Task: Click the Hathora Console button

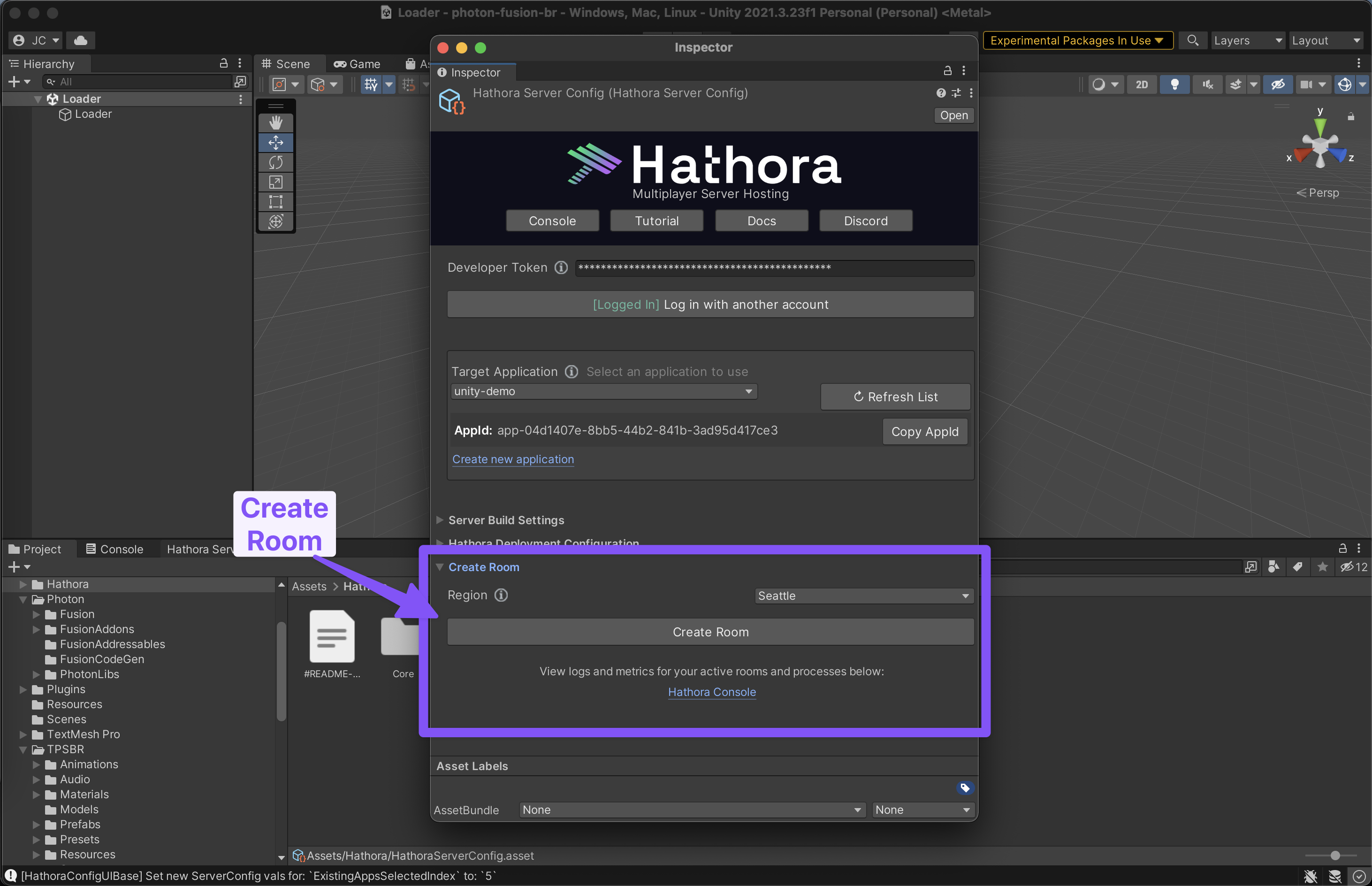Action: tap(552, 221)
